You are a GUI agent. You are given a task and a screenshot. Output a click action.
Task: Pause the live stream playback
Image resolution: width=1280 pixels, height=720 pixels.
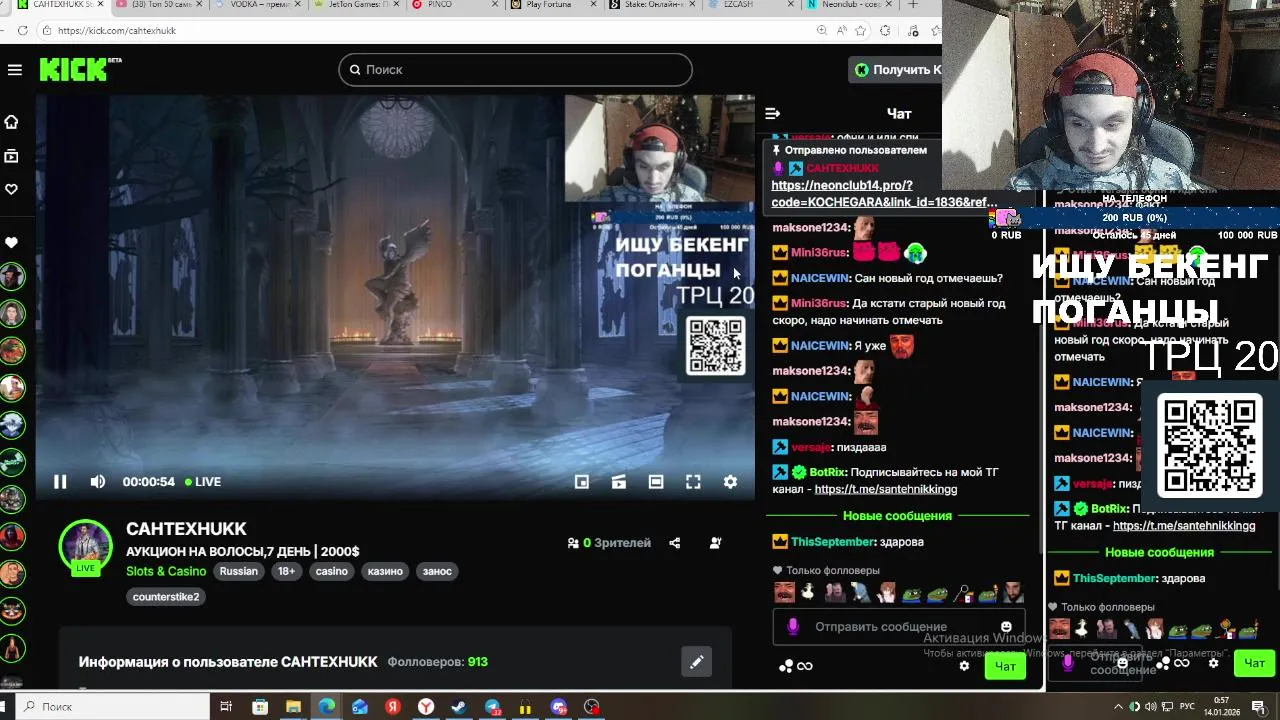[x=60, y=482]
